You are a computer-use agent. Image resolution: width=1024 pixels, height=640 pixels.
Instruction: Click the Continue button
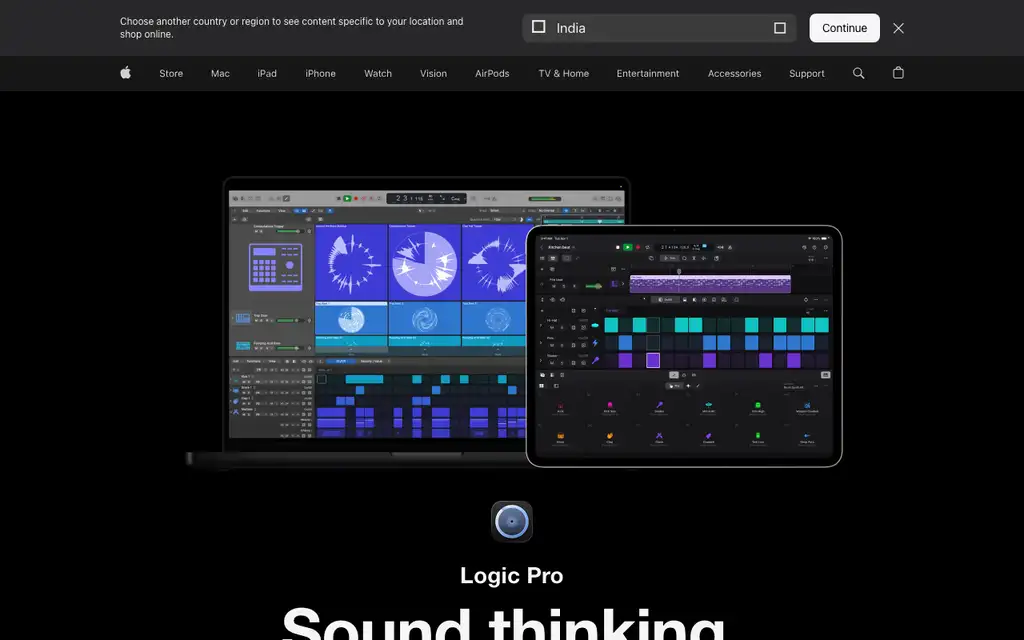click(844, 28)
